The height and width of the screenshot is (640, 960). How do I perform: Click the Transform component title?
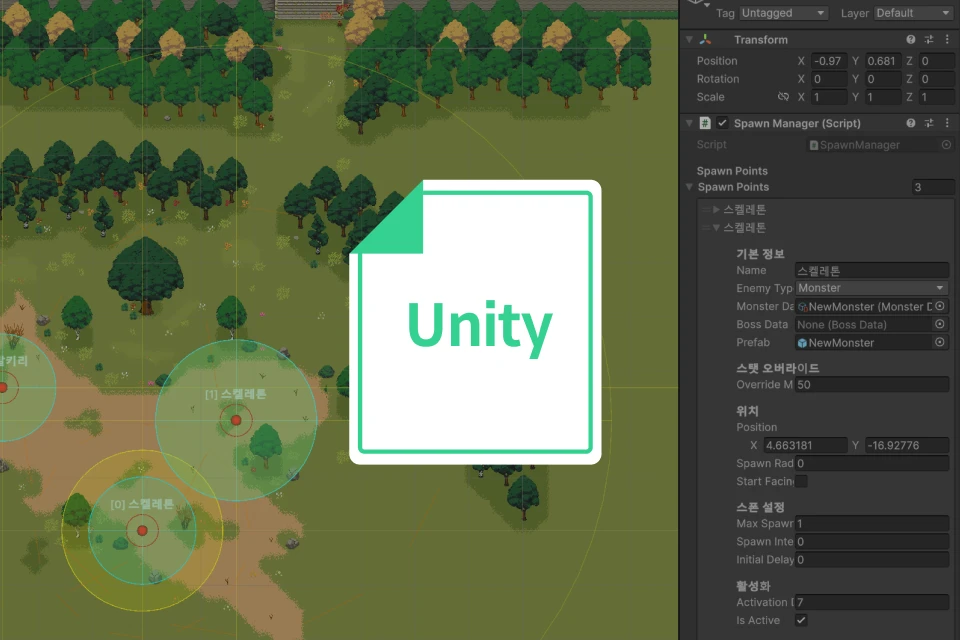(761, 40)
